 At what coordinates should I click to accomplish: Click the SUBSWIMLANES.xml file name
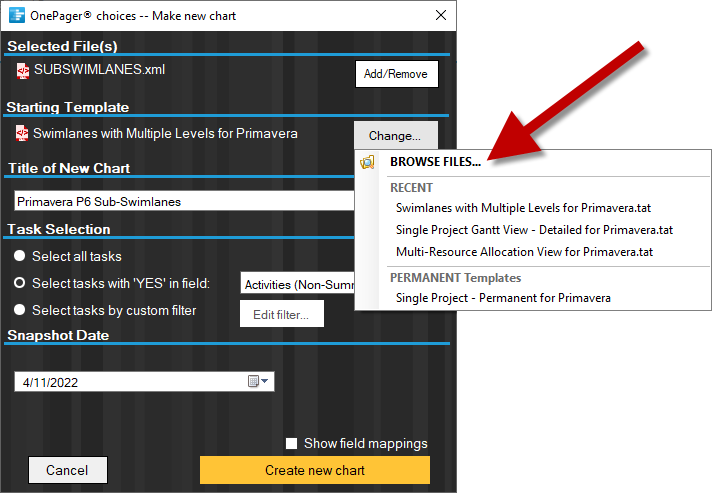99,69
